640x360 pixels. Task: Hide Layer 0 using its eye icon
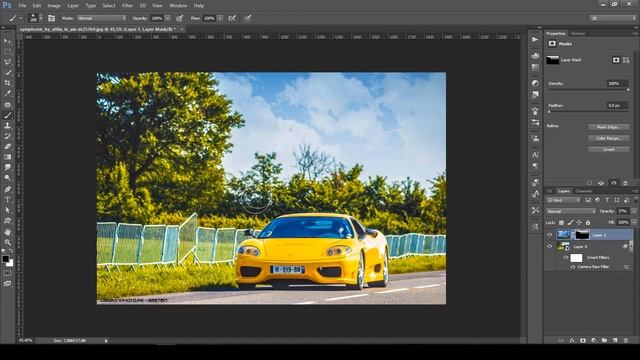click(x=549, y=247)
